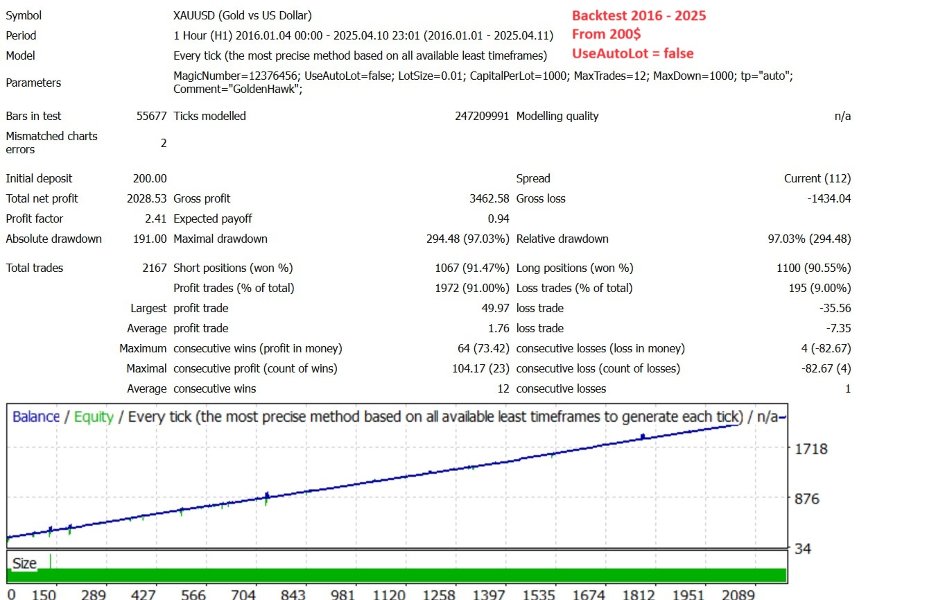Select the average loss trade value -7.35
The width and height of the screenshot is (945, 600).
[838, 328]
